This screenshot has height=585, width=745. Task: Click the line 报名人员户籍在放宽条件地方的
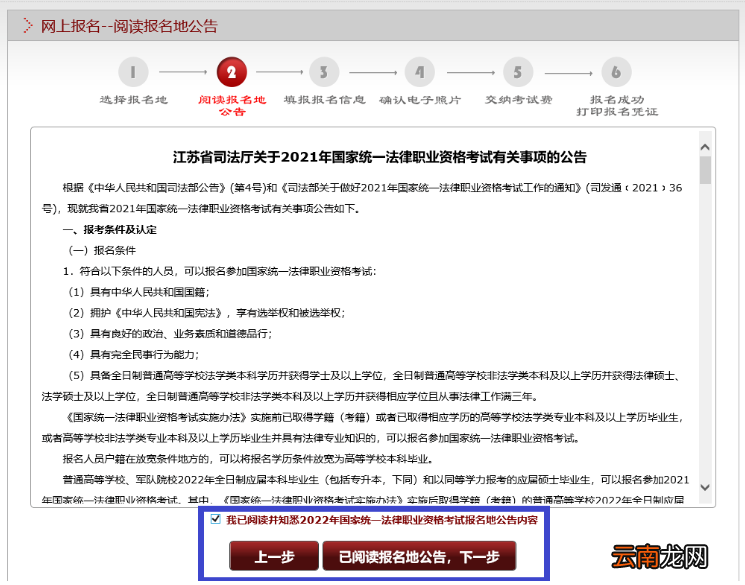[248, 459]
